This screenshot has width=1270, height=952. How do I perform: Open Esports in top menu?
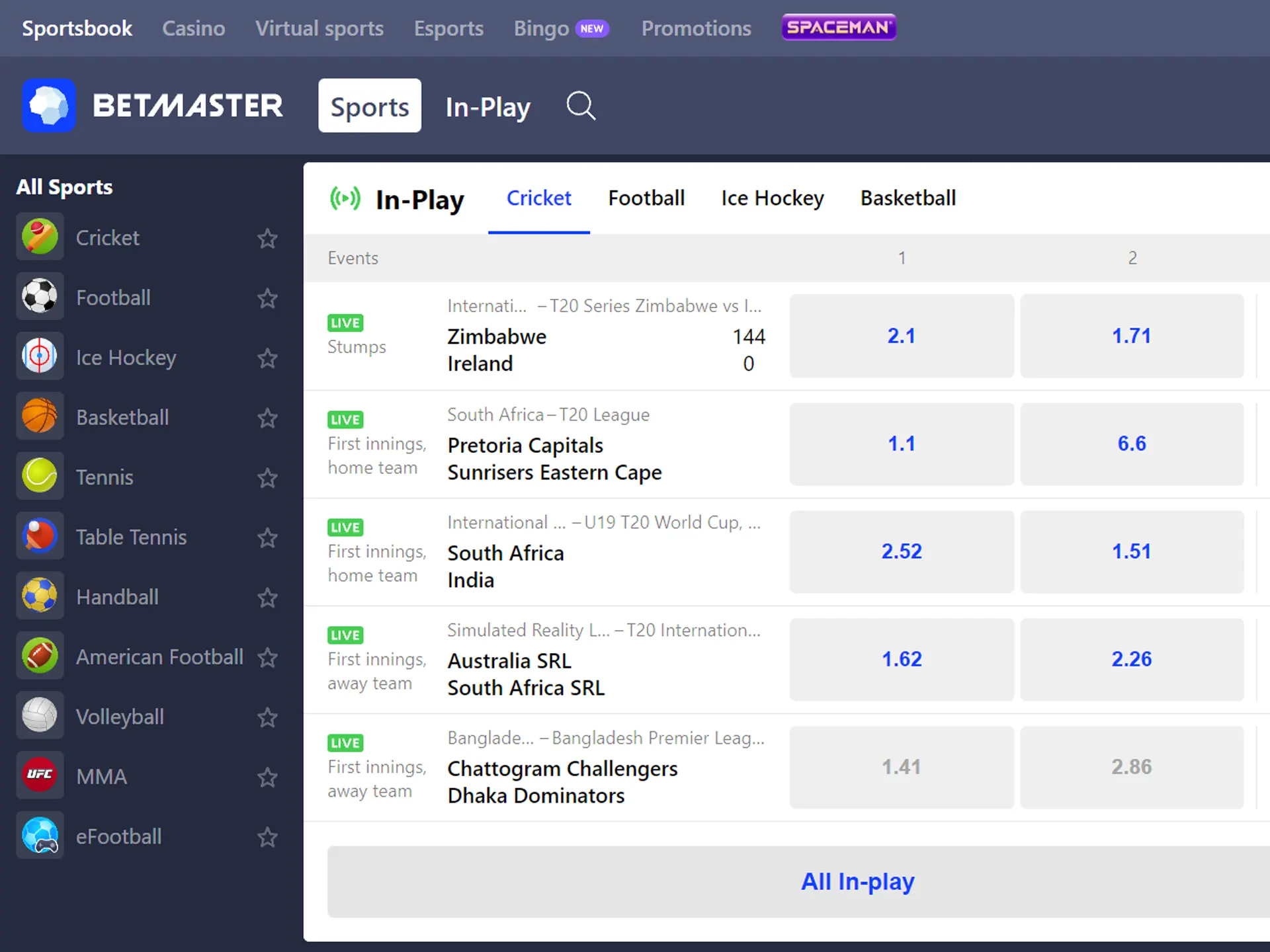(x=448, y=28)
